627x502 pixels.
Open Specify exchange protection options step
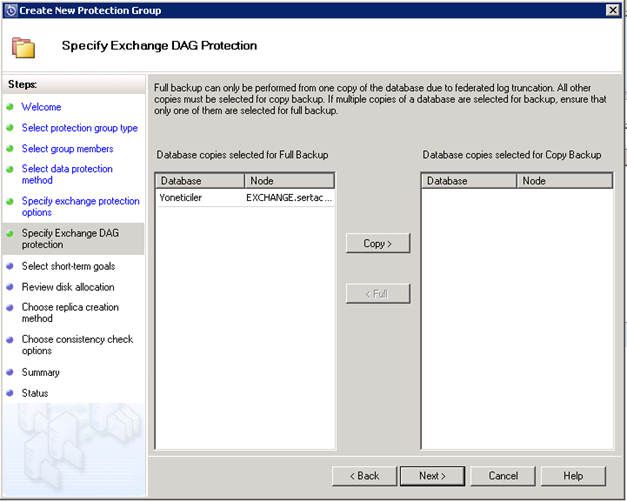coord(80,207)
